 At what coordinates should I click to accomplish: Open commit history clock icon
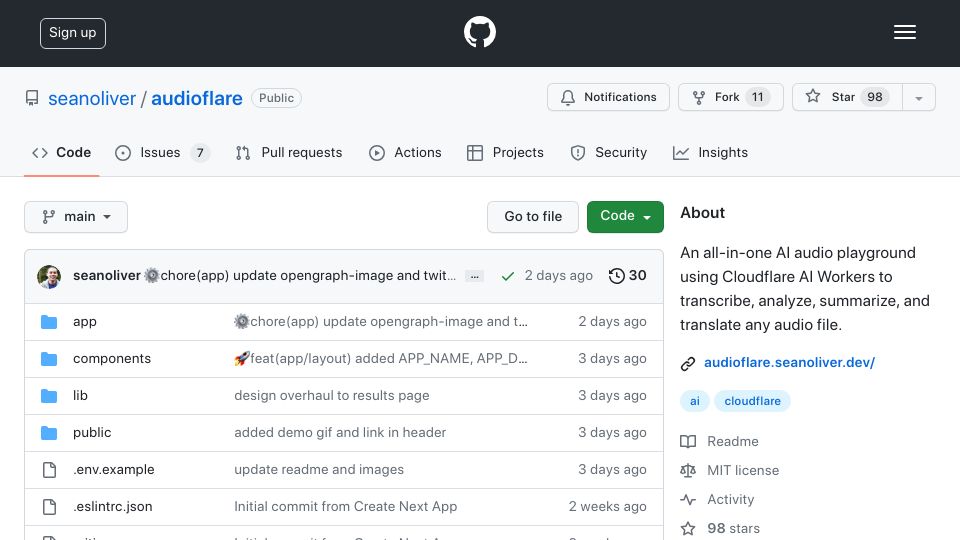tap(616, 276)
